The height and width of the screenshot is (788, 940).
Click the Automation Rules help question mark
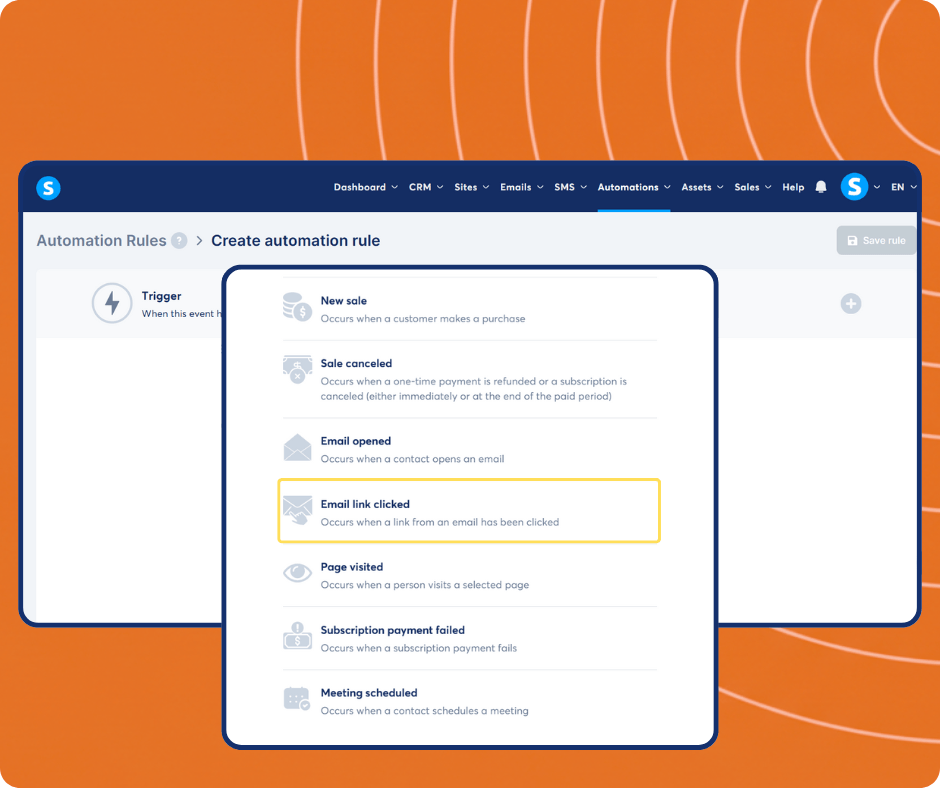click(x=179, y=240)
